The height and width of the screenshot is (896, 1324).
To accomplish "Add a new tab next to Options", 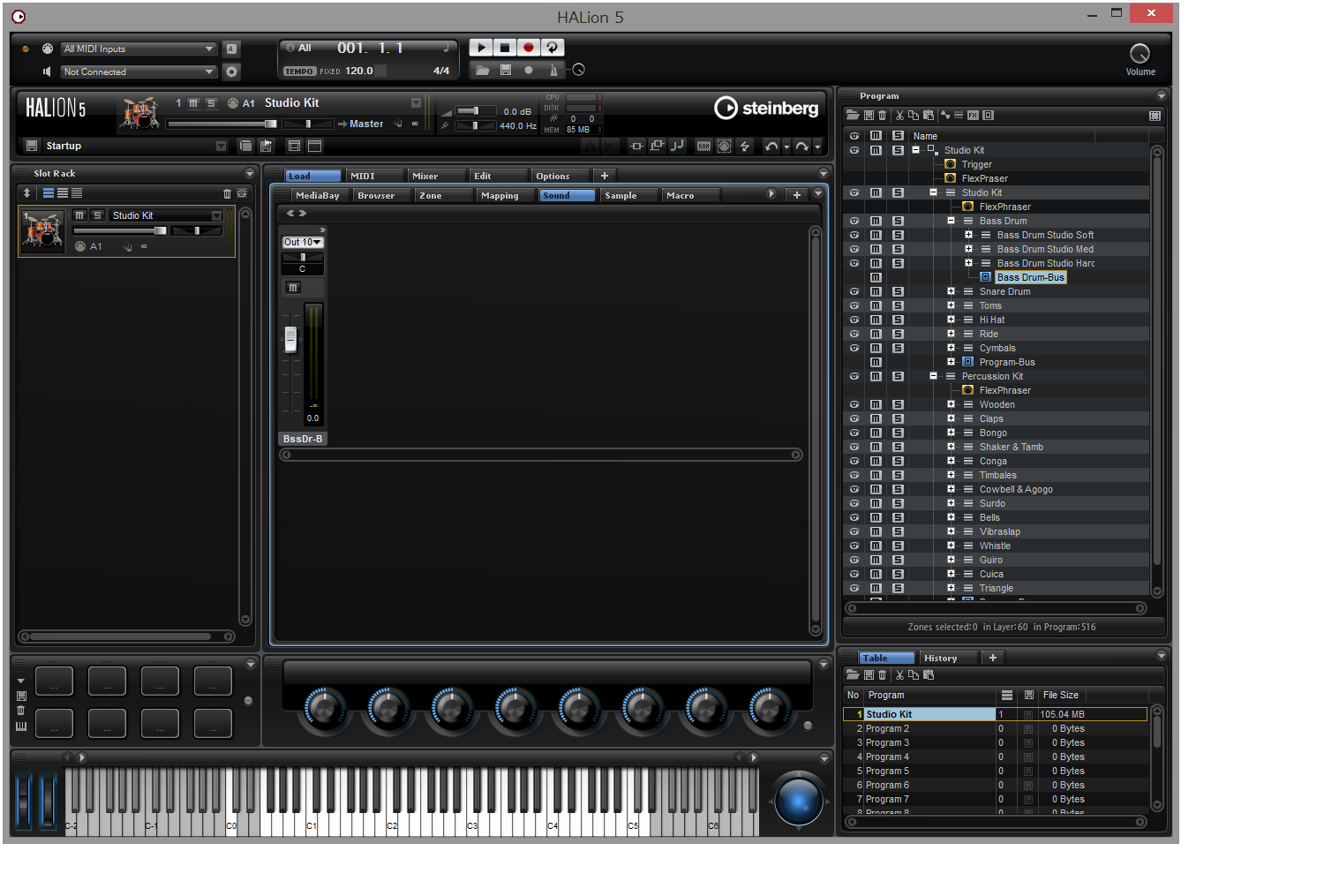I will coord(605,176).
